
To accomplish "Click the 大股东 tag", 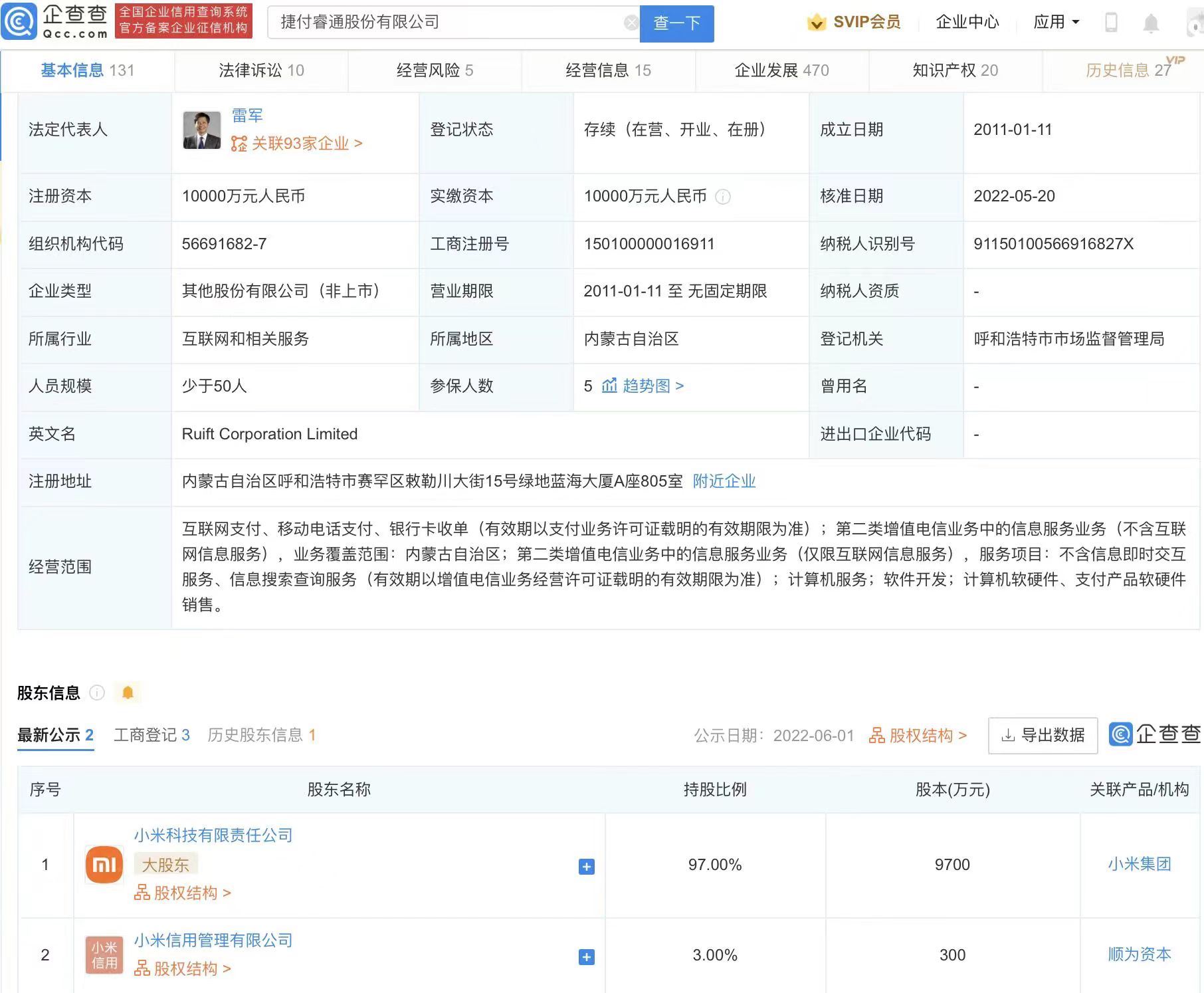I will pyautogui.click(x=165, y=865).
